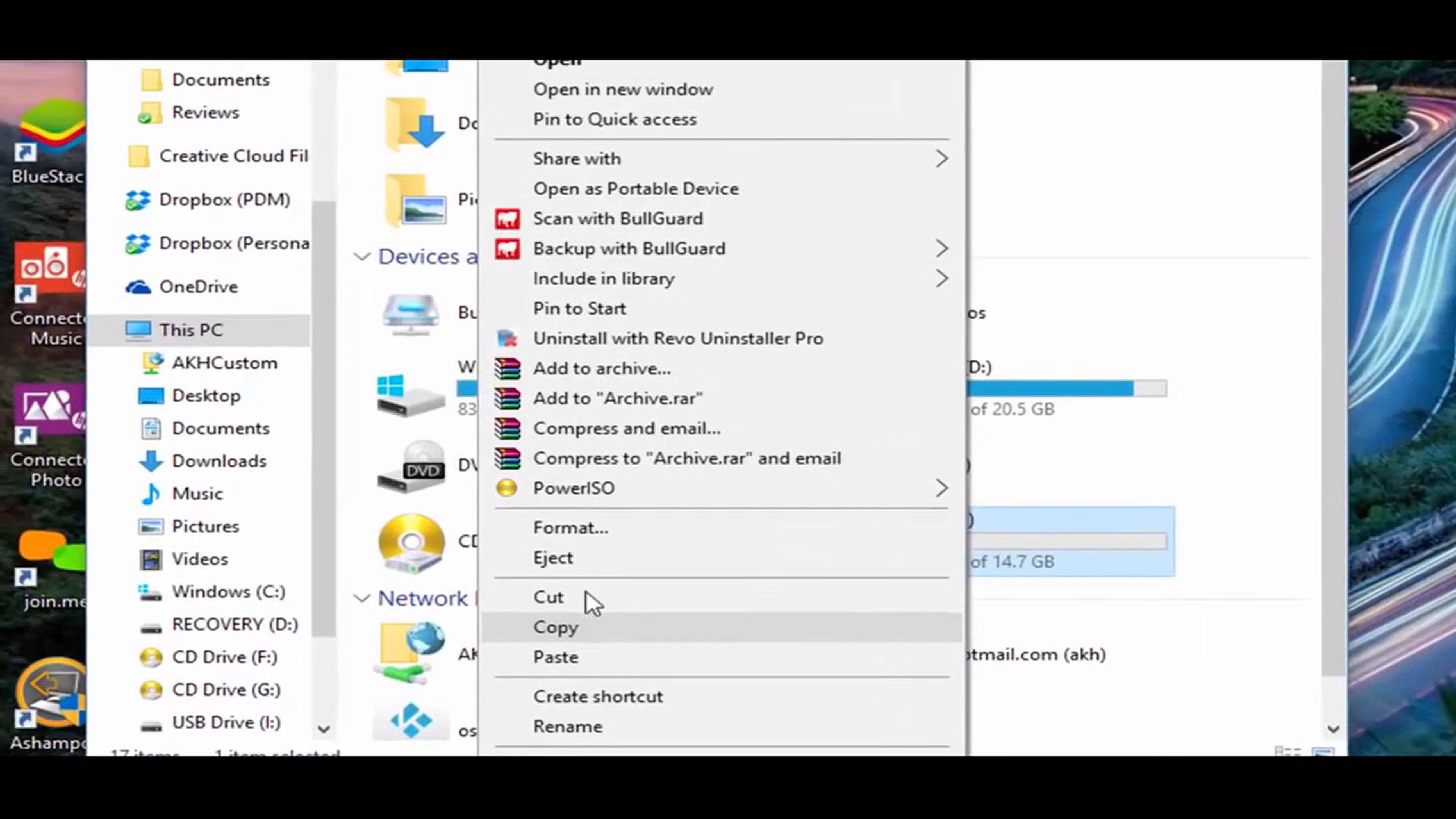Screen dimensions: 1456x819
Task: Click the Dropbox (Personal) icon in the sidebar
Action: 138,243
